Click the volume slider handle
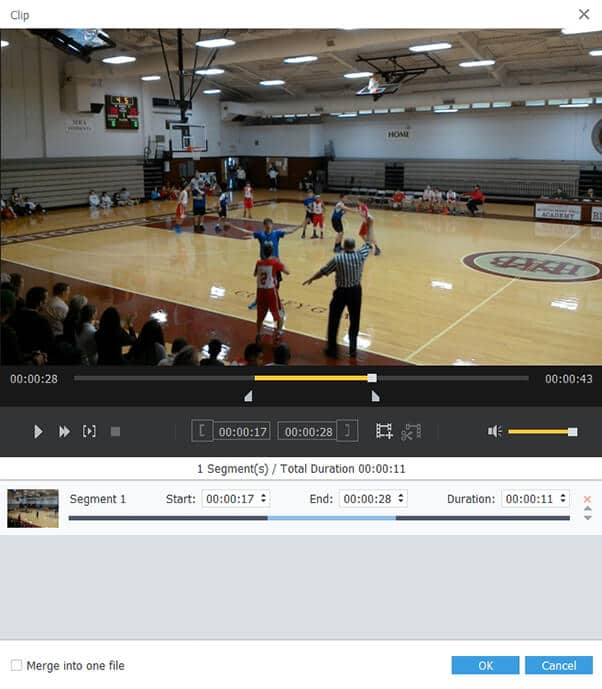Image resolution: width=602 pixels, height=689 pixels. click(x=572, y=431)
